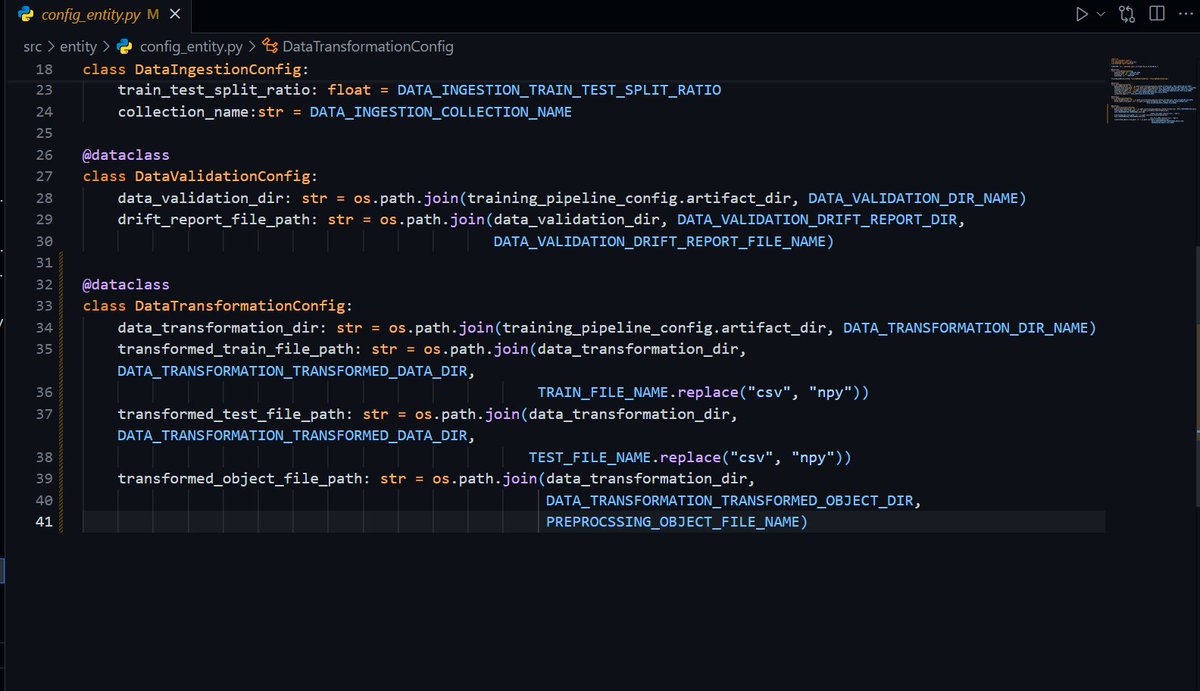Split the editor to the right
Image resolution: width=1200 pixels, height=691 pixels.
point(1157,14)
